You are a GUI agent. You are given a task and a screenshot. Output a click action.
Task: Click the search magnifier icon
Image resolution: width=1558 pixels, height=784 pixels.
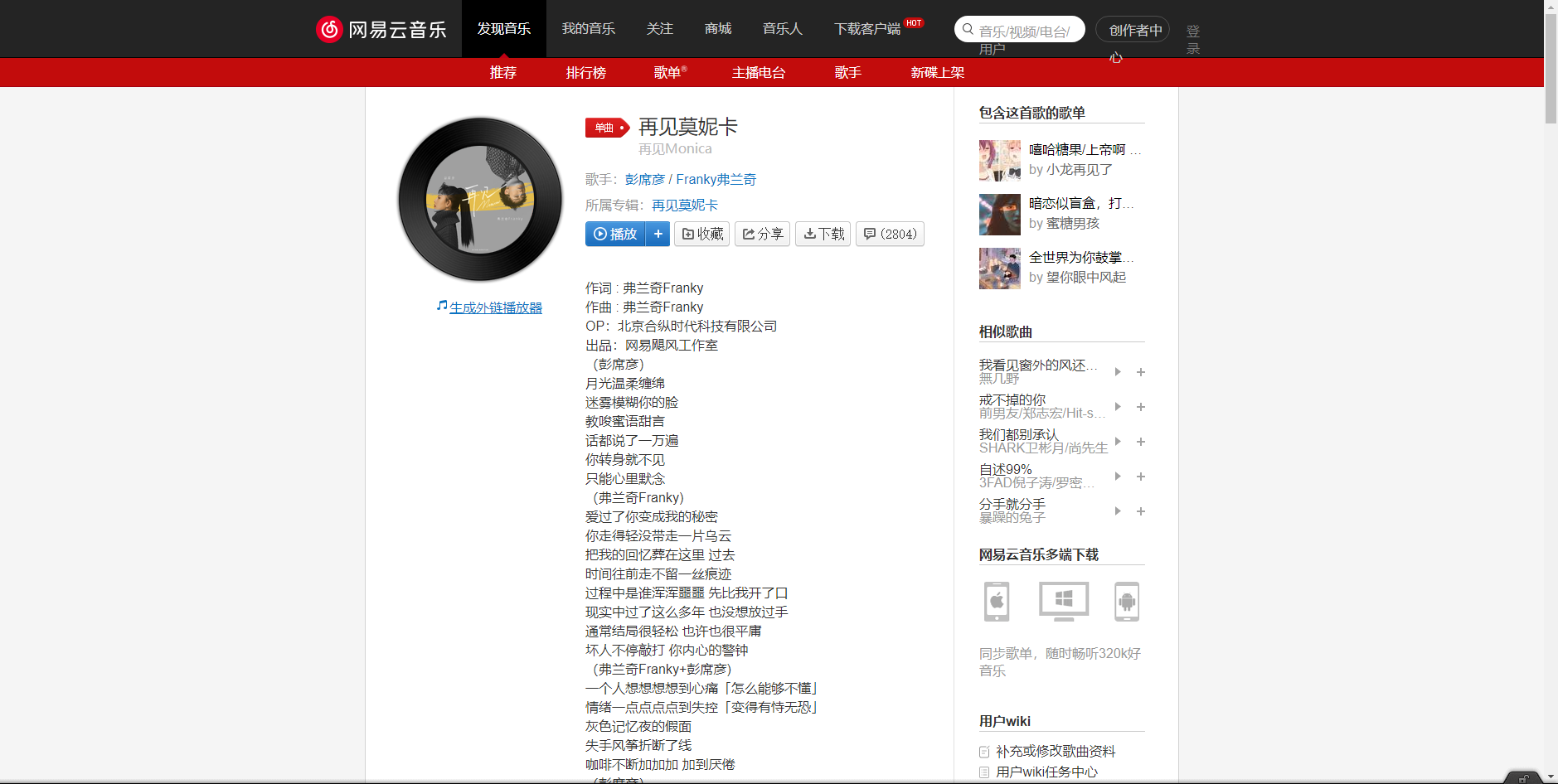pos(967,29)
